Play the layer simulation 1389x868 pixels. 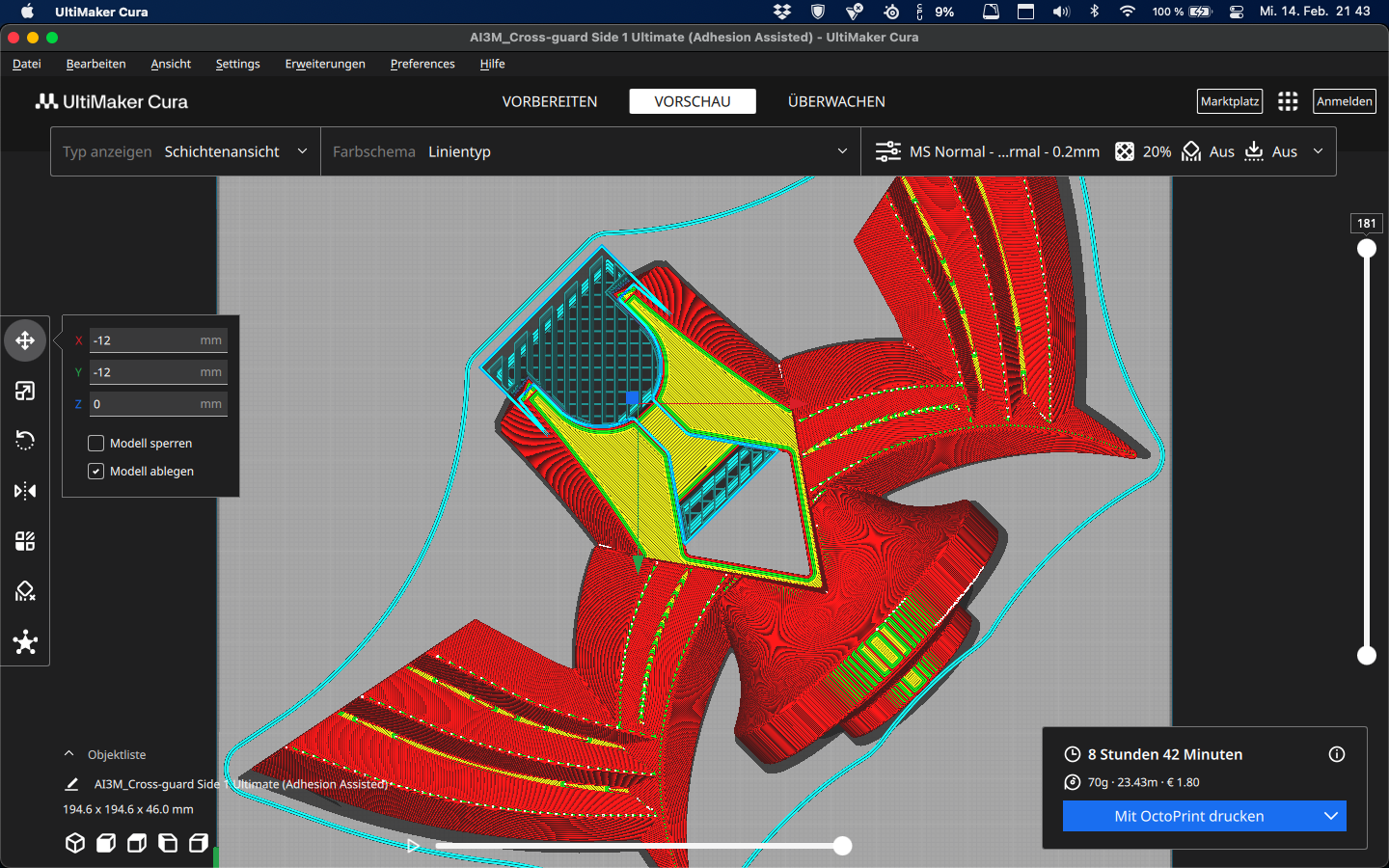(413, 846)
